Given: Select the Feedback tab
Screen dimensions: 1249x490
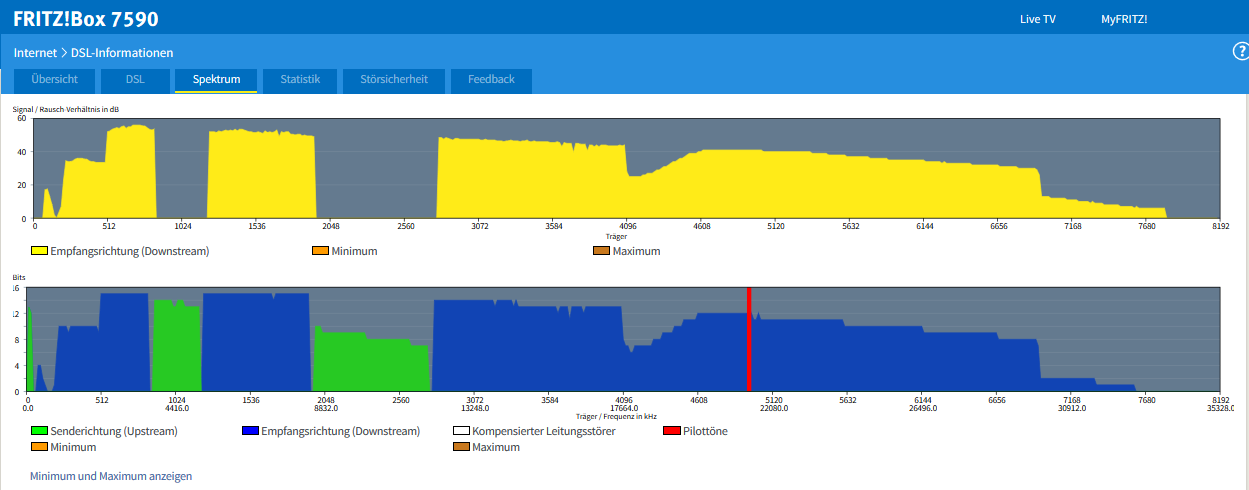Looking at the screenshot, I should 491,80.
